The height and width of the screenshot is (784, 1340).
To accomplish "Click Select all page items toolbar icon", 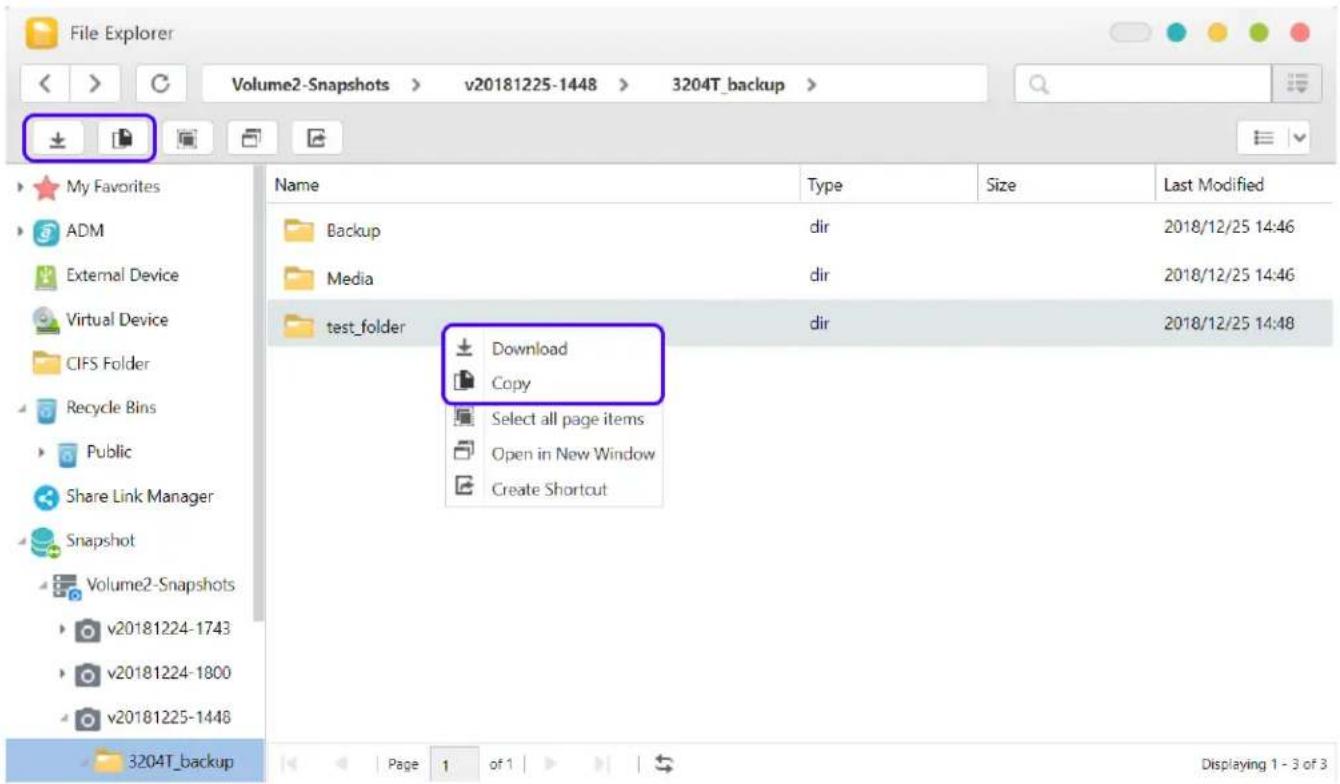I will [x=186, y=138].
